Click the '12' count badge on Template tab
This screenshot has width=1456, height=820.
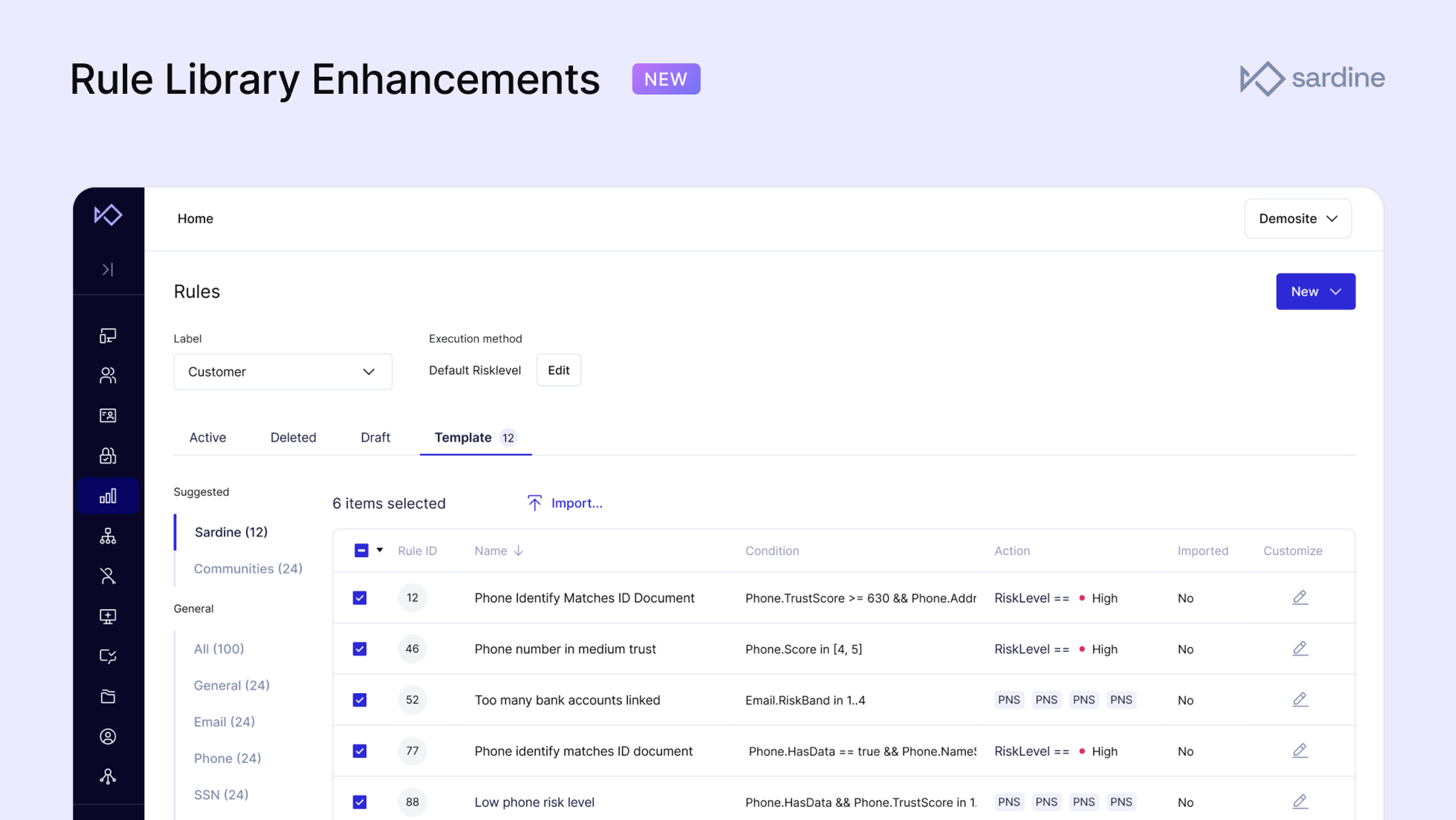coord(508,437)
